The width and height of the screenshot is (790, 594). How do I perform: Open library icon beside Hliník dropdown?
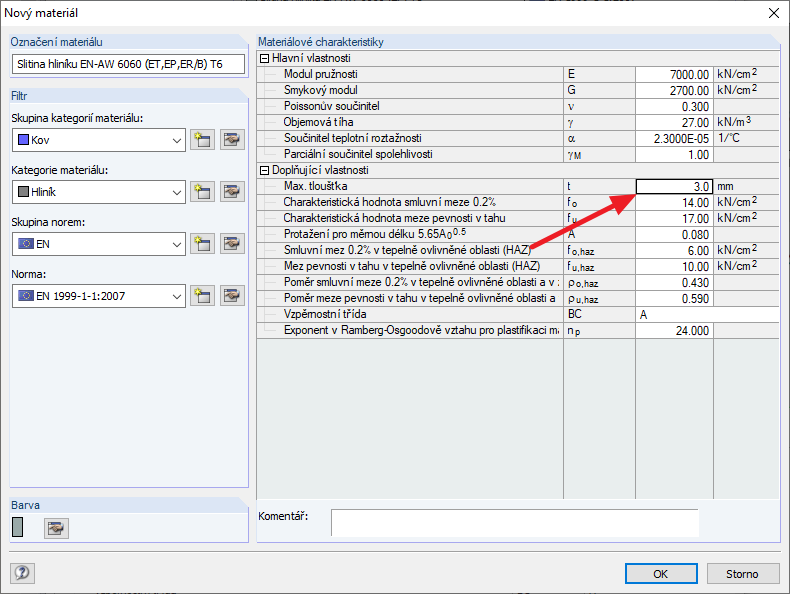pyautogui.click(x=232, y=191)
